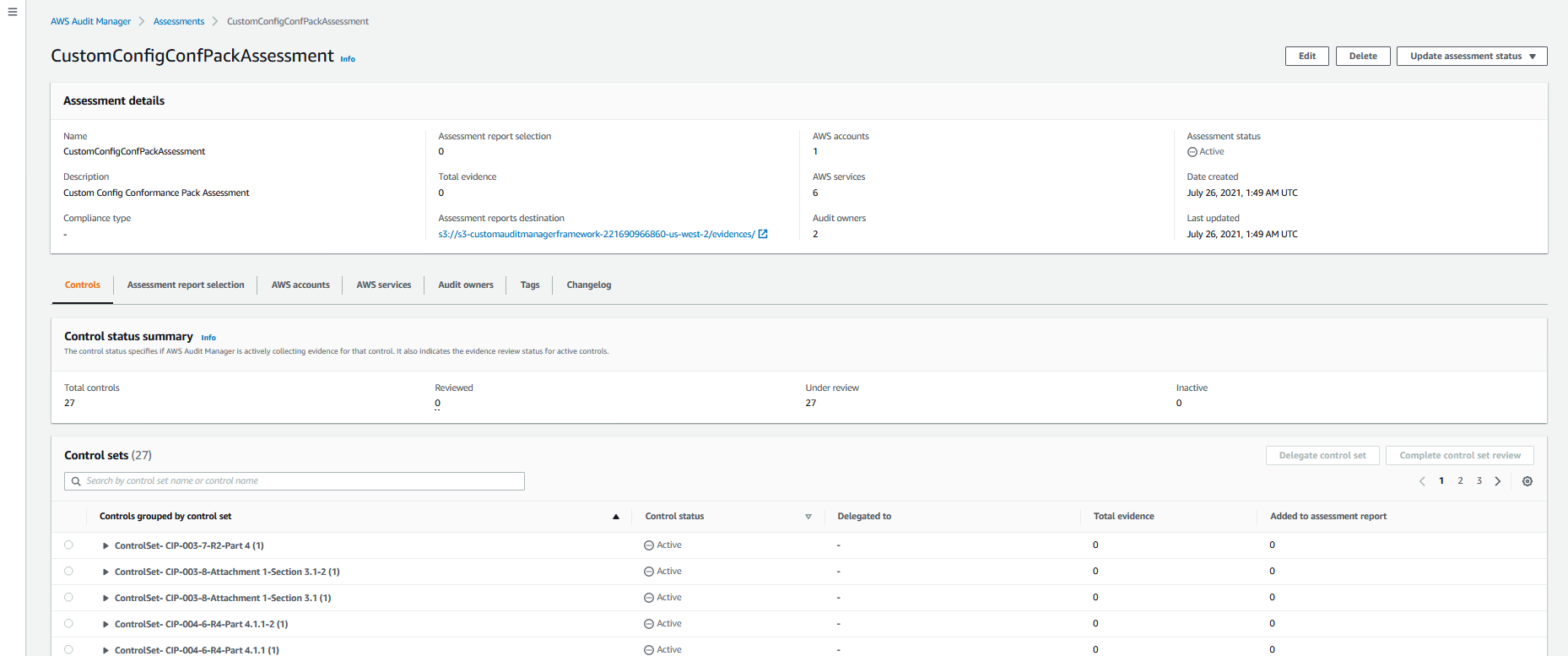Open Assessment report selection tab

186,285
